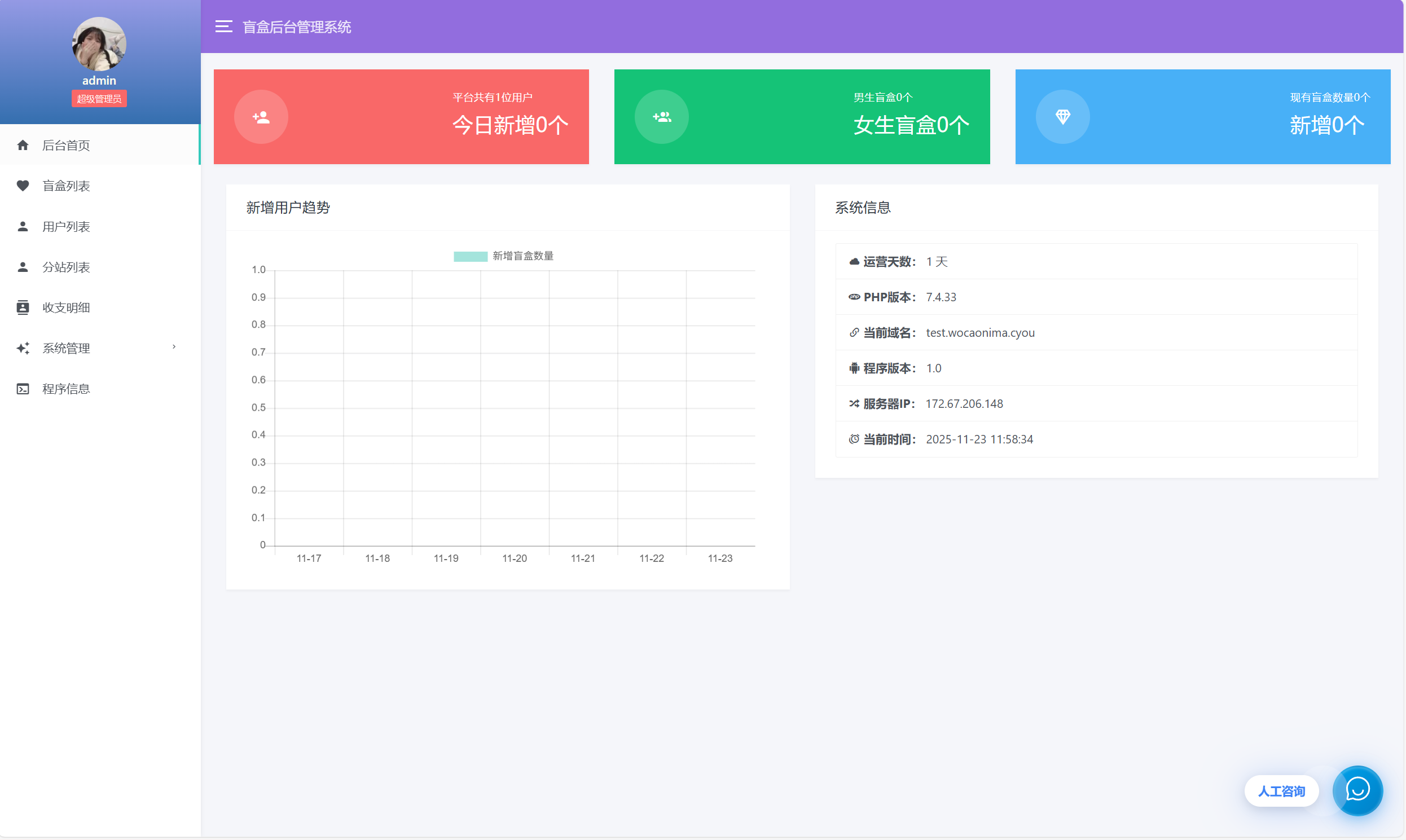Image resolution: width=1406 pixels, height=840 pixels.
Task: Click the sparkle icon for 系统管理
Action: coord(23,348)
